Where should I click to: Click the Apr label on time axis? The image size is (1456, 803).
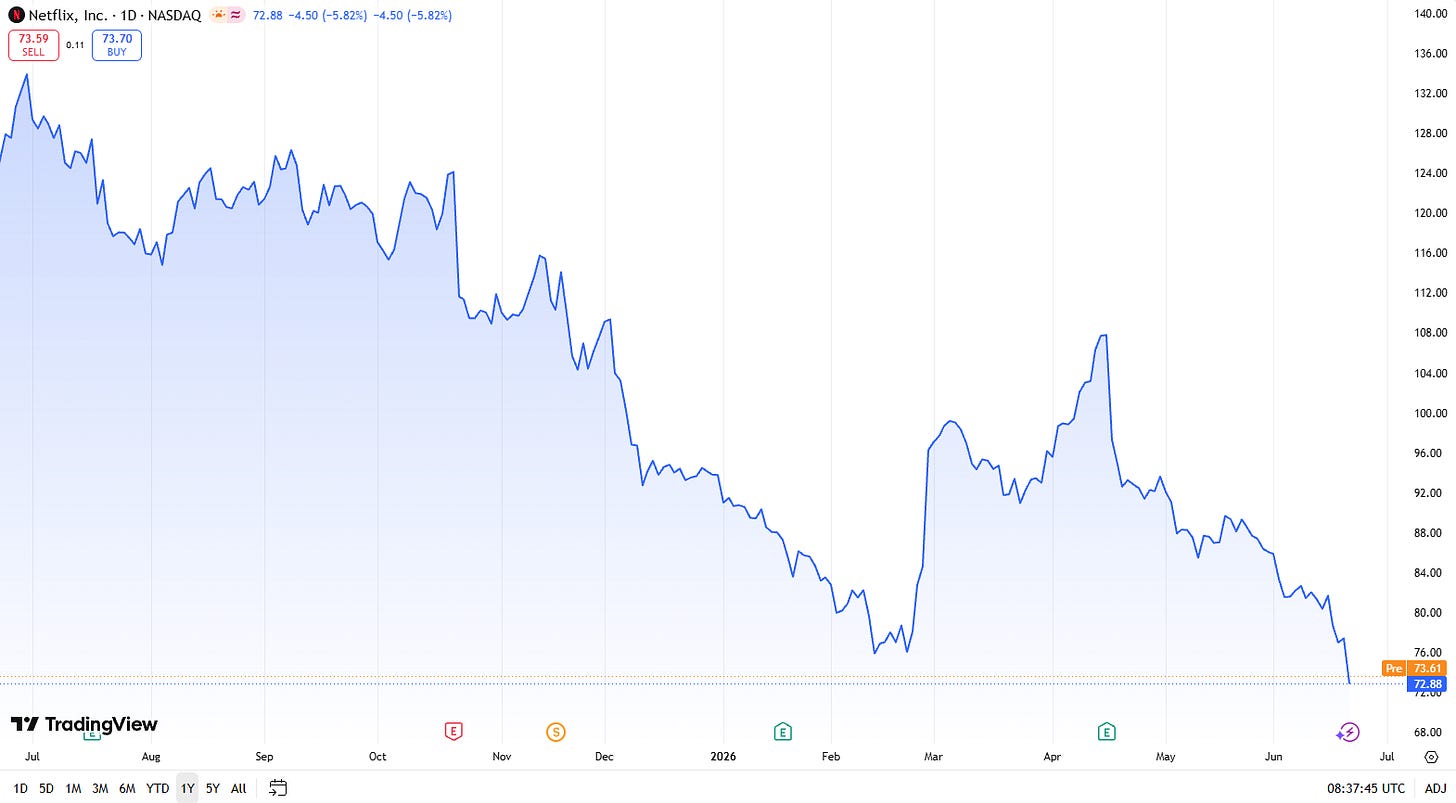(1052, 757)
